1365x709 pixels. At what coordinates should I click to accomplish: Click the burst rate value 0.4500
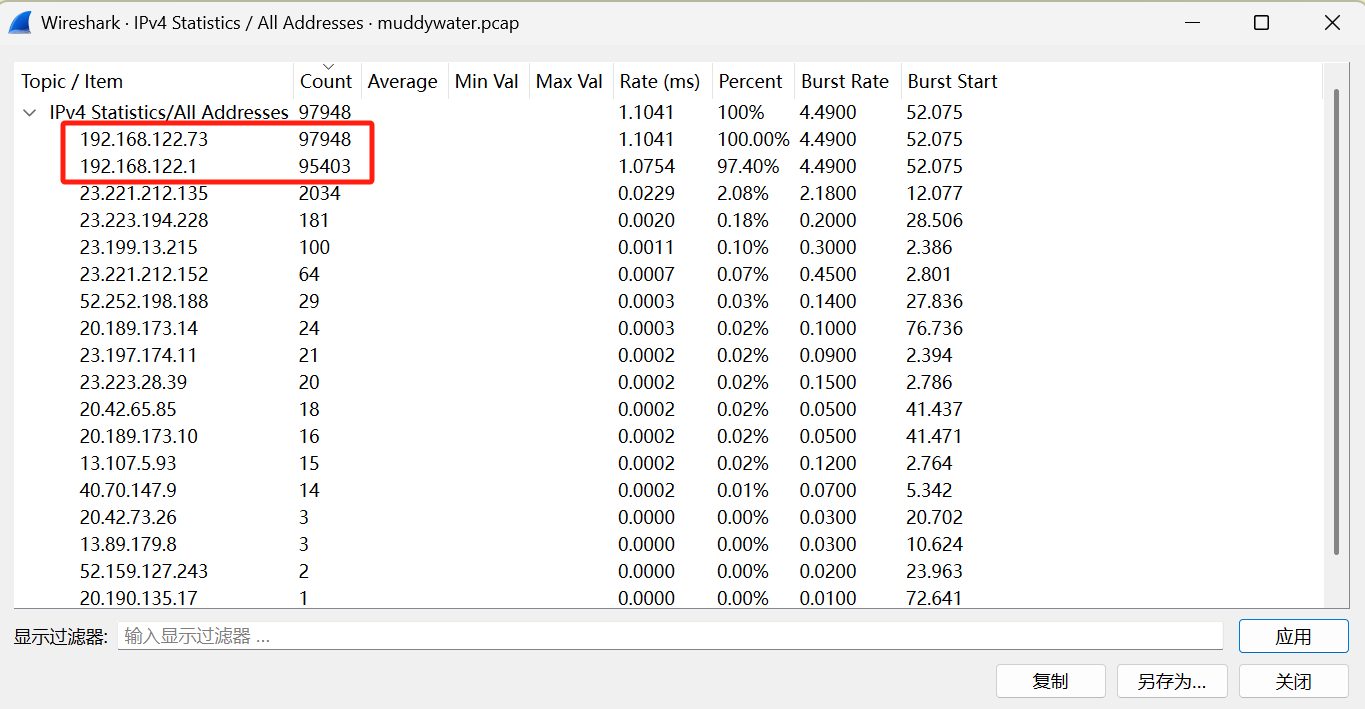coord(828,274)
